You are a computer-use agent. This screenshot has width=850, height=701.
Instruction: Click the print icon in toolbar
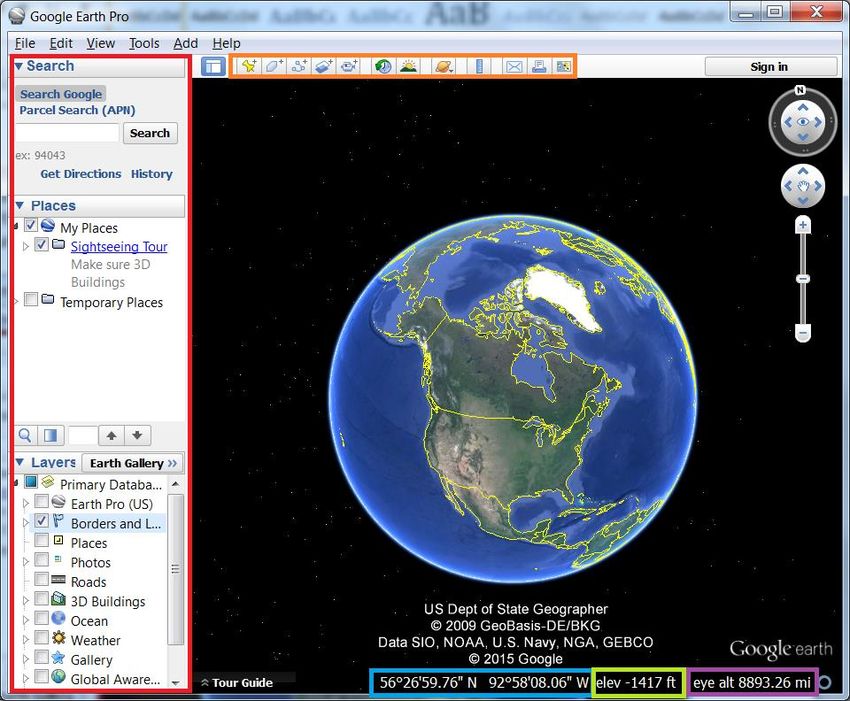539,66
